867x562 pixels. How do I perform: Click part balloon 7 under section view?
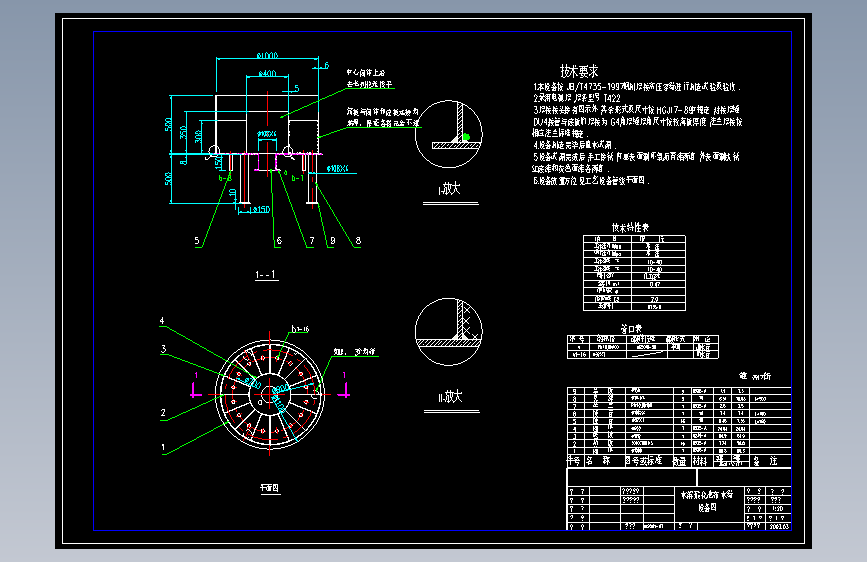tap(312, 241)
